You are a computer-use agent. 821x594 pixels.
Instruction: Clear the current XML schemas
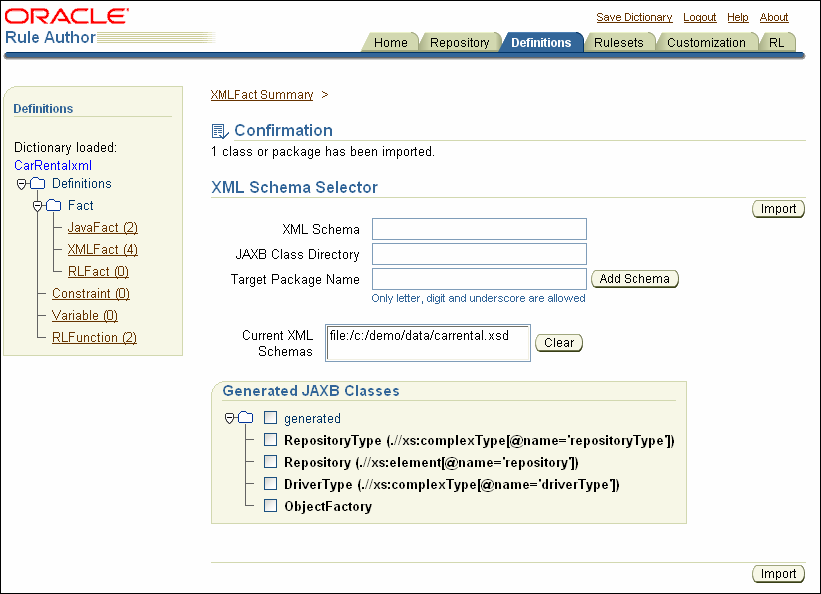[x=558, y=342]
